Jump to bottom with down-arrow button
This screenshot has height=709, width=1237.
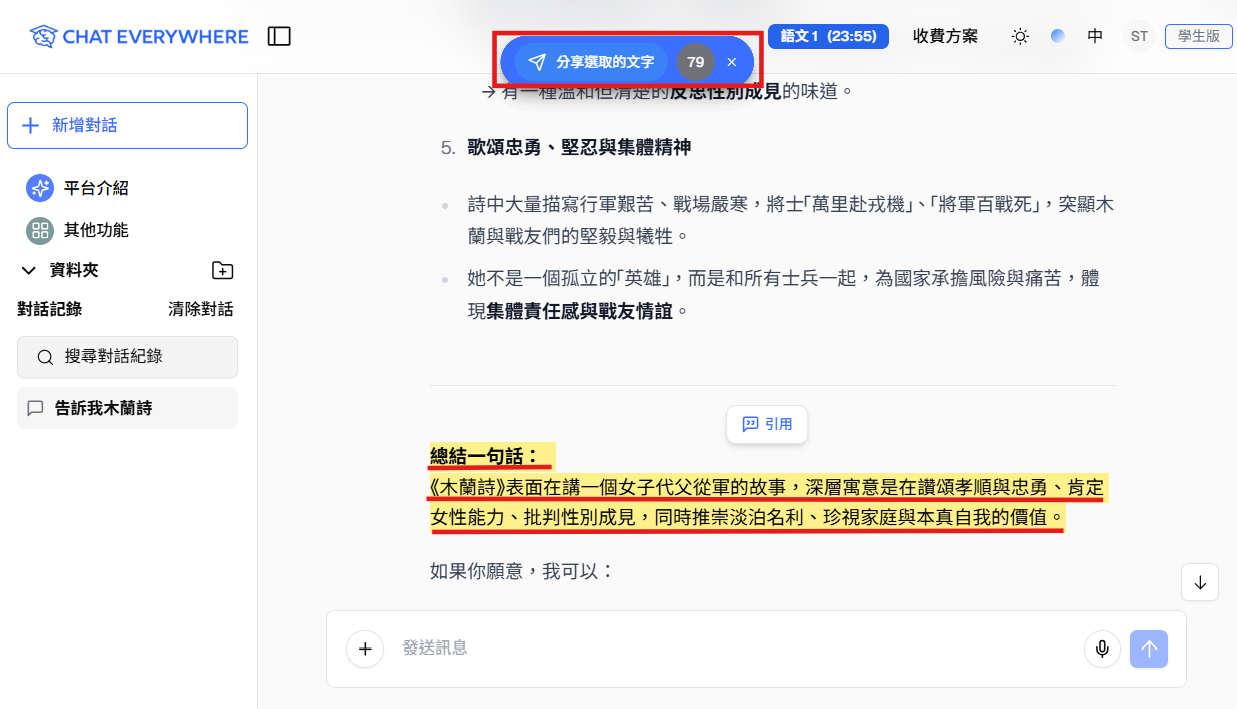1200,582
